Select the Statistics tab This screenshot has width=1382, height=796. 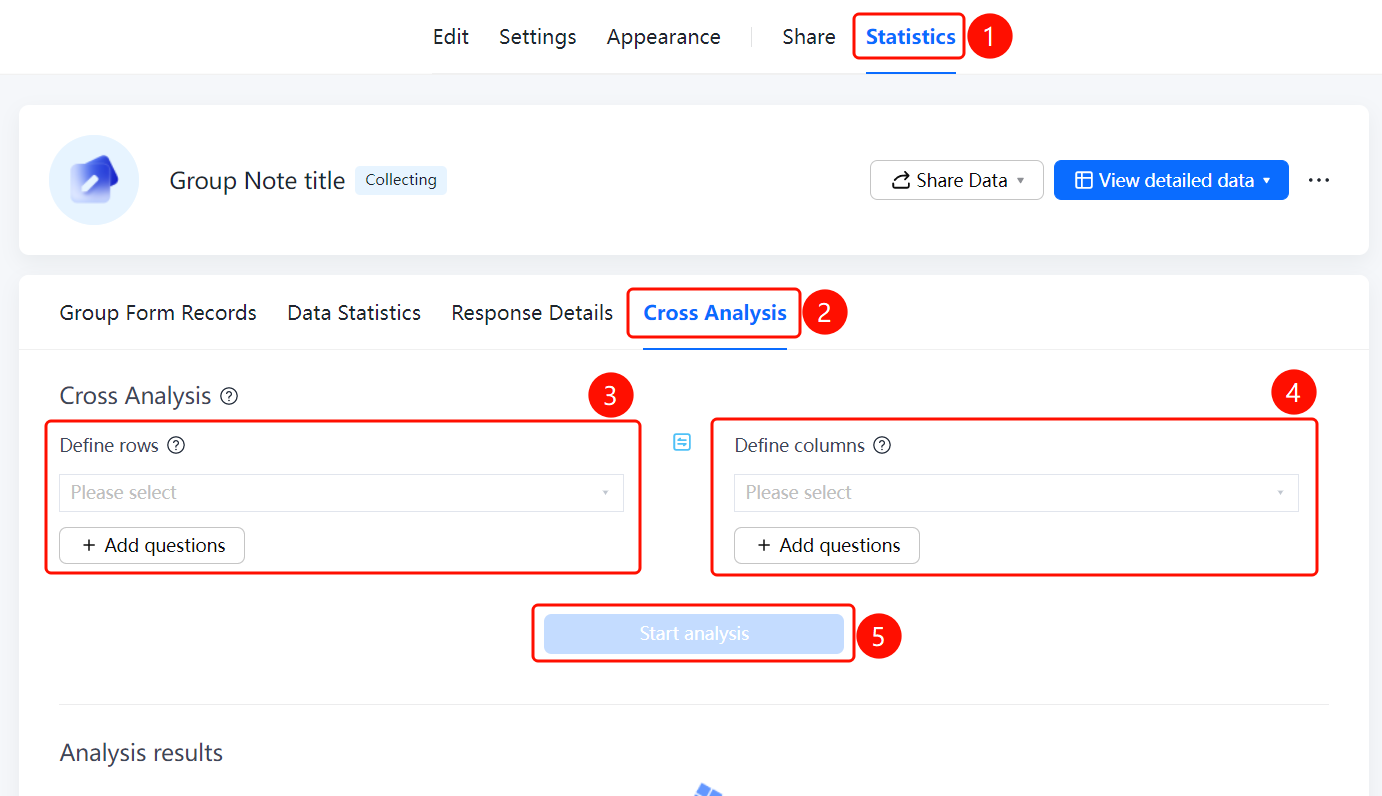(x=910, y=37)
